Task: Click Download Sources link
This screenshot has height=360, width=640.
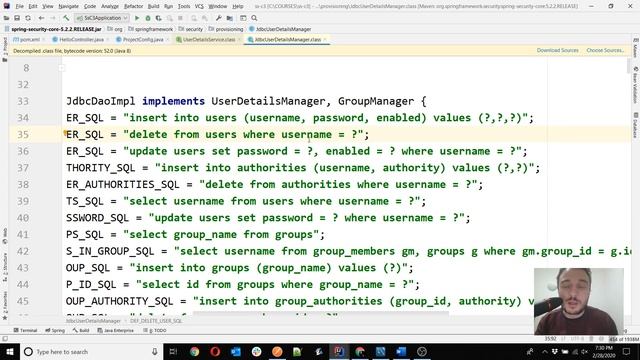Action: (558, 50)
